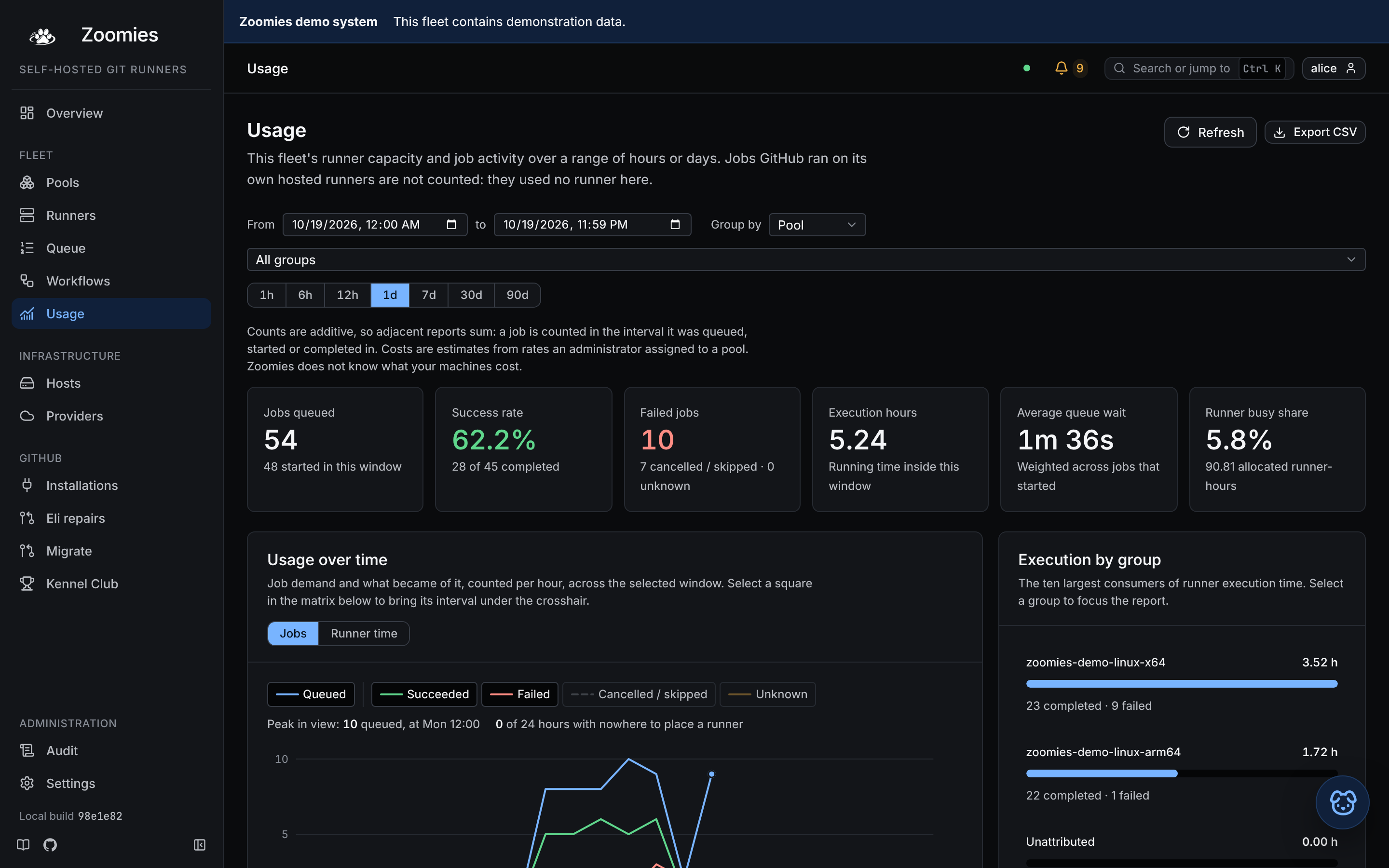
Task: Expand the All groups dropdown
Action: (x=806, y=259)
